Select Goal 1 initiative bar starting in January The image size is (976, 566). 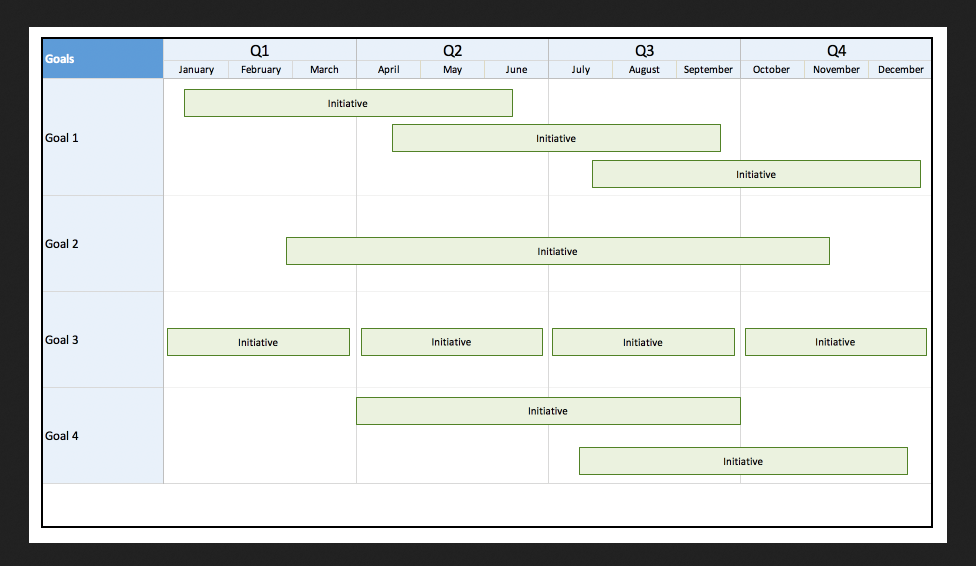click(348, 103)
